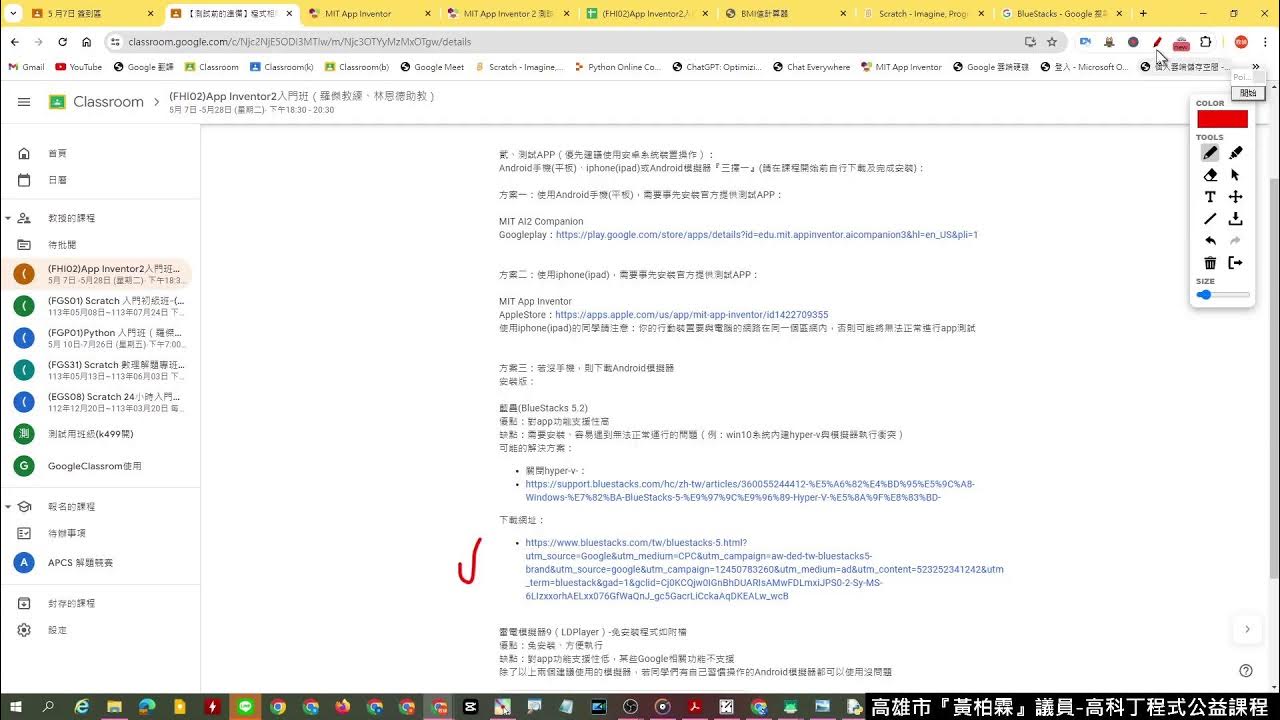
Task: Open the BlueStacks Hyper-V support link
Action: coord(749,491)
